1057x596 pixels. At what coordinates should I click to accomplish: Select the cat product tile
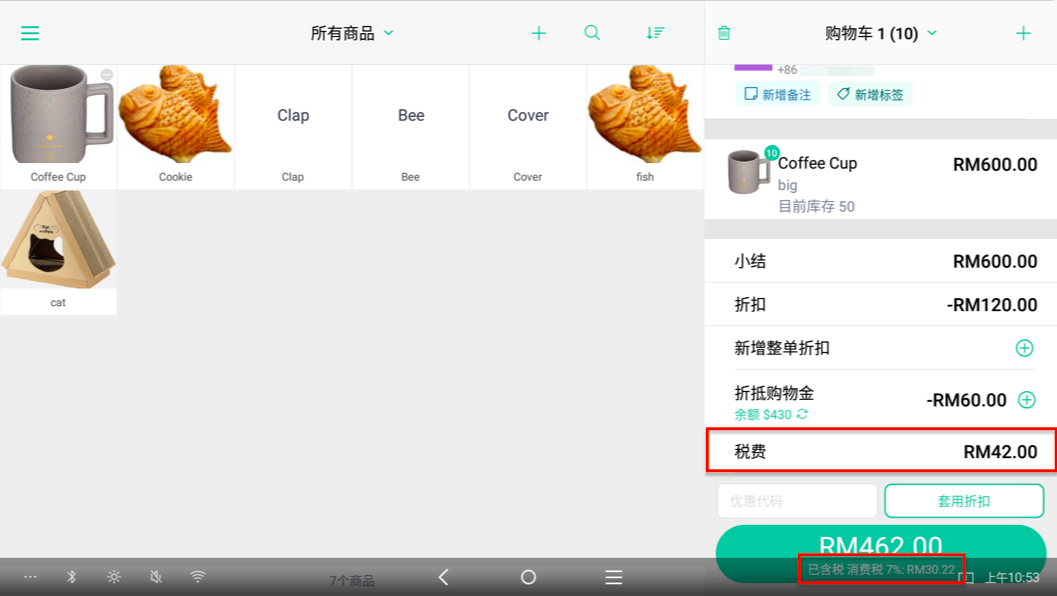(x=58, y=253)
